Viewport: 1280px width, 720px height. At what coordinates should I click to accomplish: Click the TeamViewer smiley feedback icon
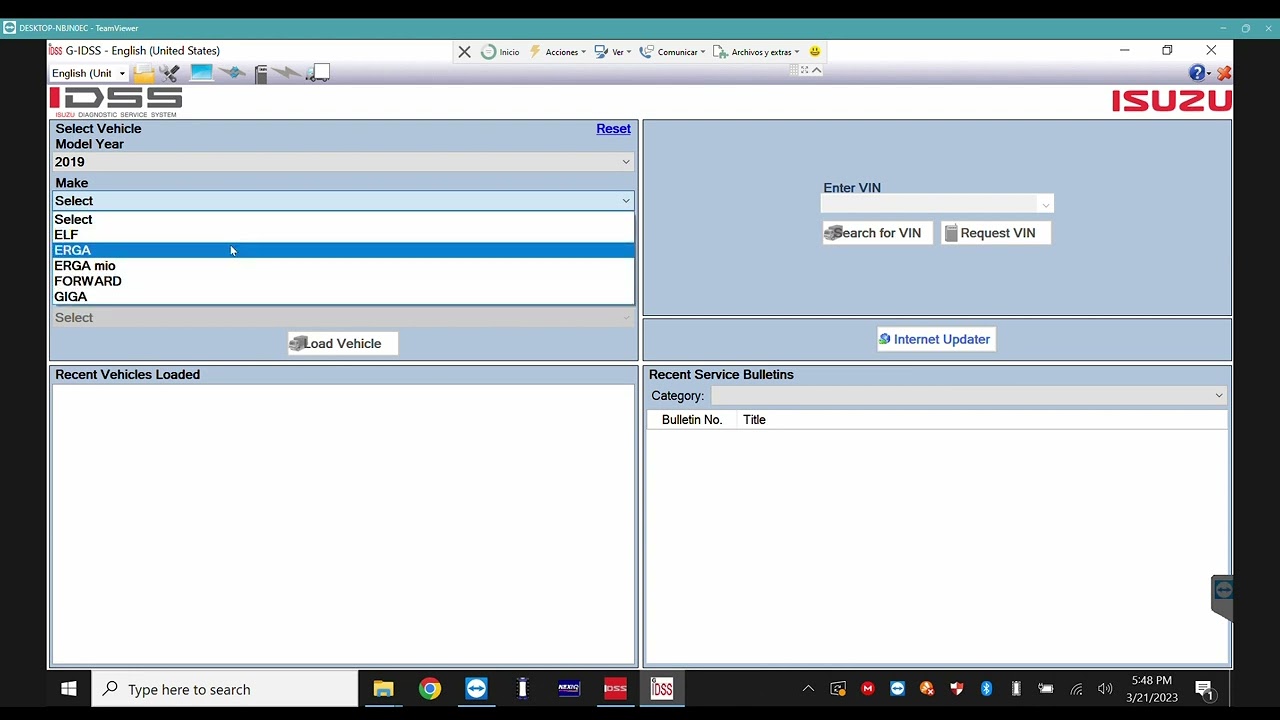click(x=815, y=52)
